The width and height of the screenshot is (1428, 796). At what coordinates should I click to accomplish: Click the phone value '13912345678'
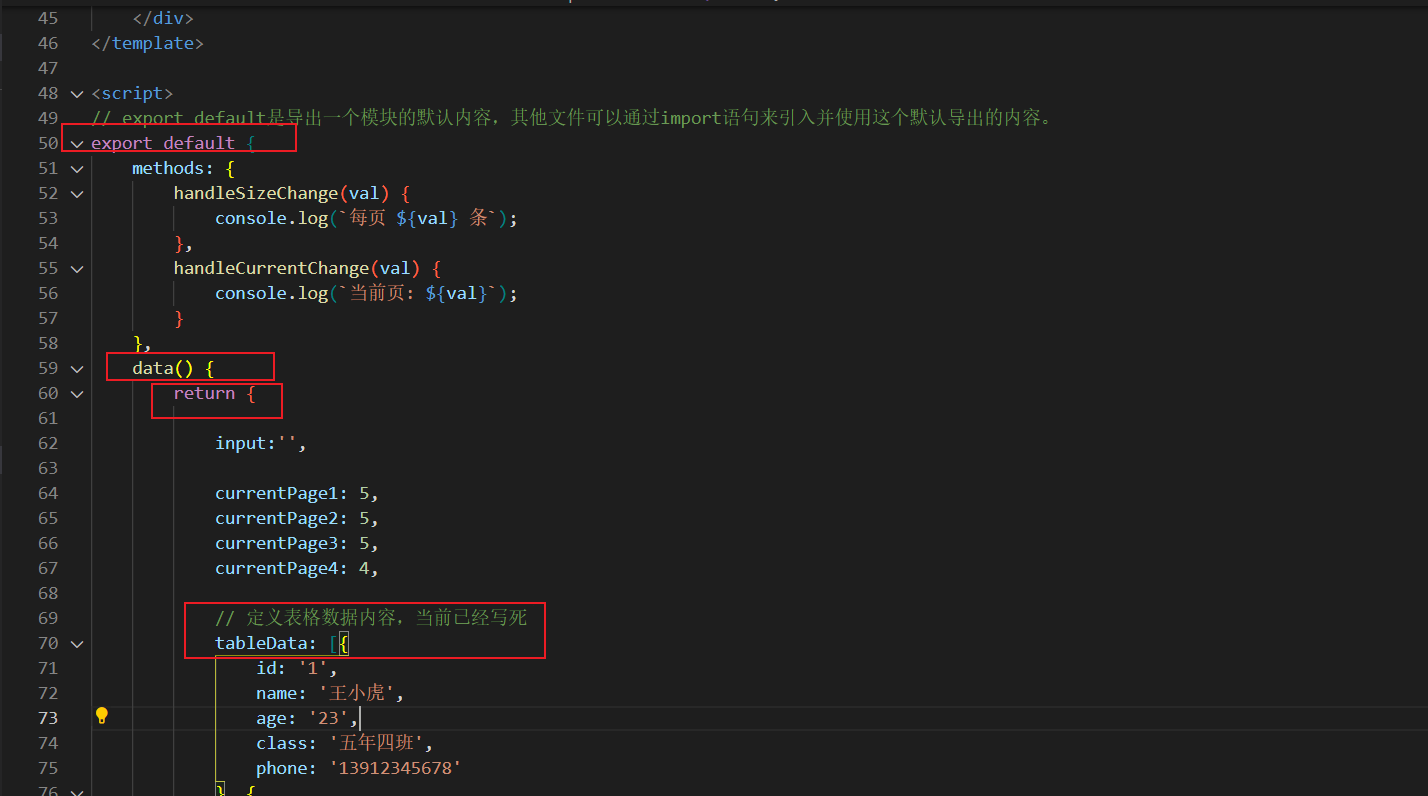click(x=396, y=768)
